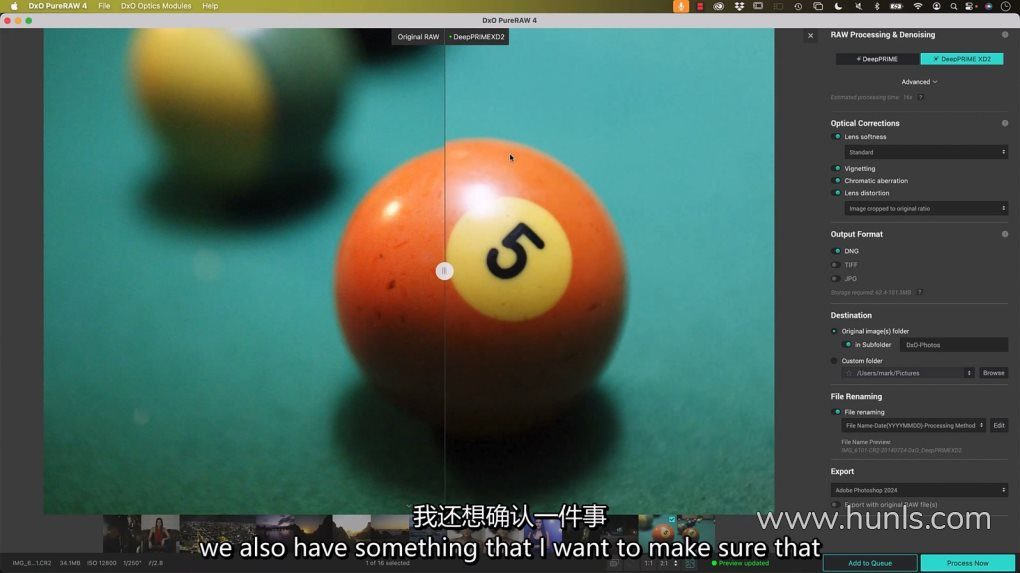Select Custom folder destination
This screenshot has width=1020, height=573.
834,361
